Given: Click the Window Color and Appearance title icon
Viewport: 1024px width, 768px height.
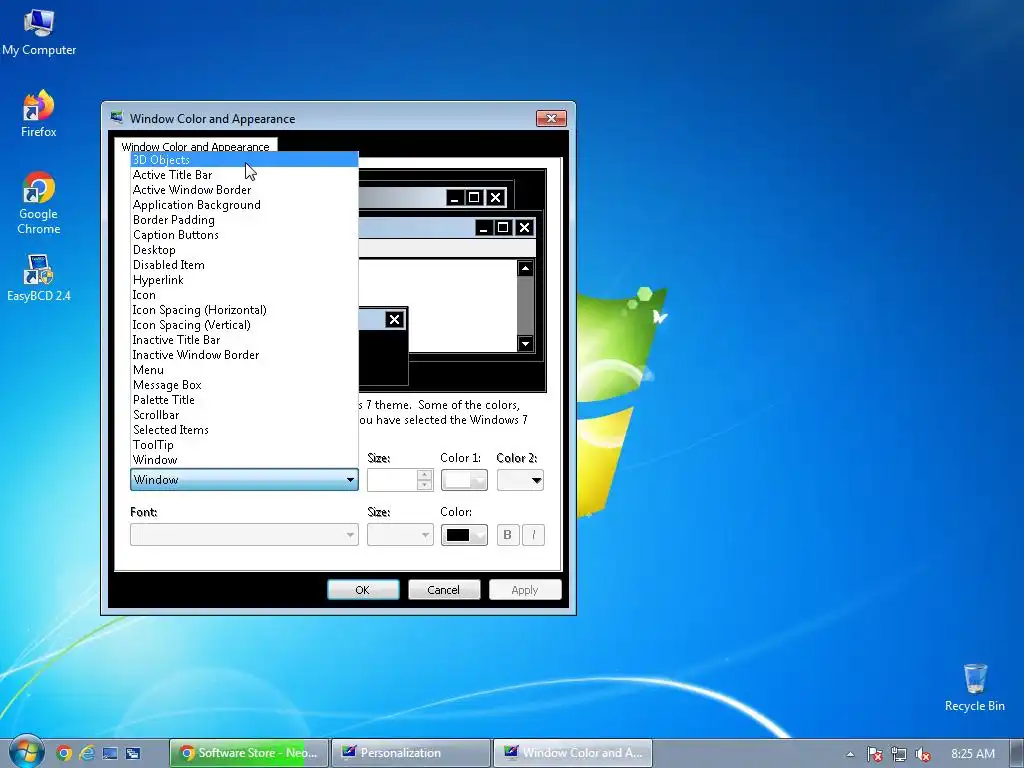Looking at the screenshot, I should coord(117,118).
